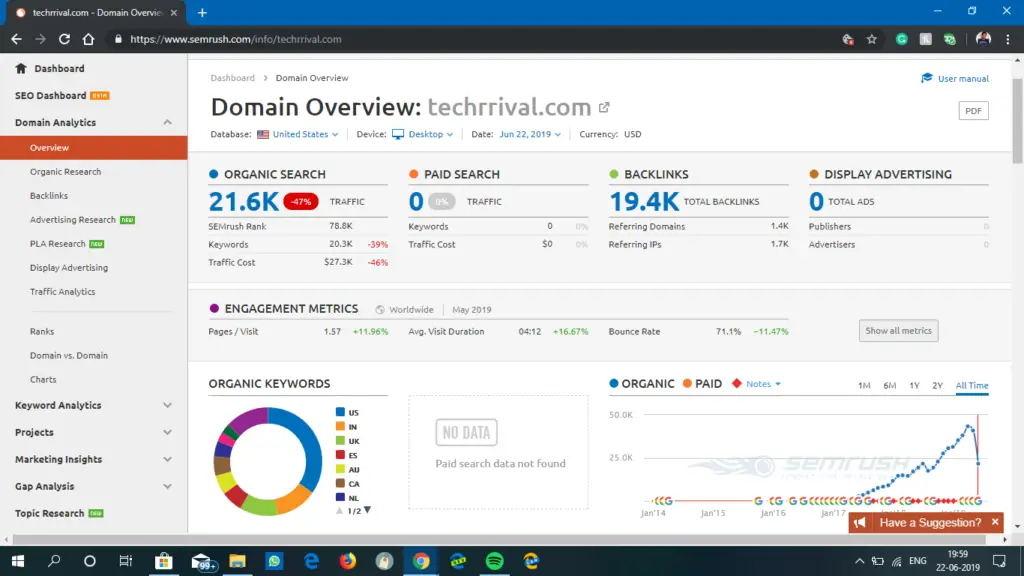The image size is (1024, 576).
Task: Open Windows search from taskbar
Action: click(x=54, y=561)
